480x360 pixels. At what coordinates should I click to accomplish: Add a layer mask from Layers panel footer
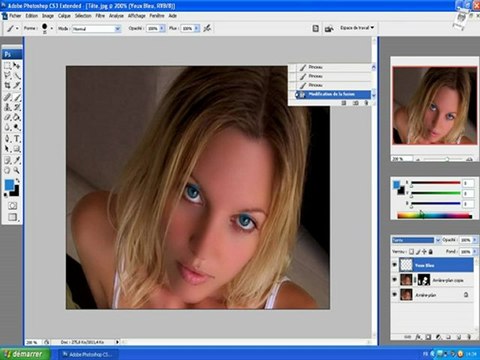429,337
